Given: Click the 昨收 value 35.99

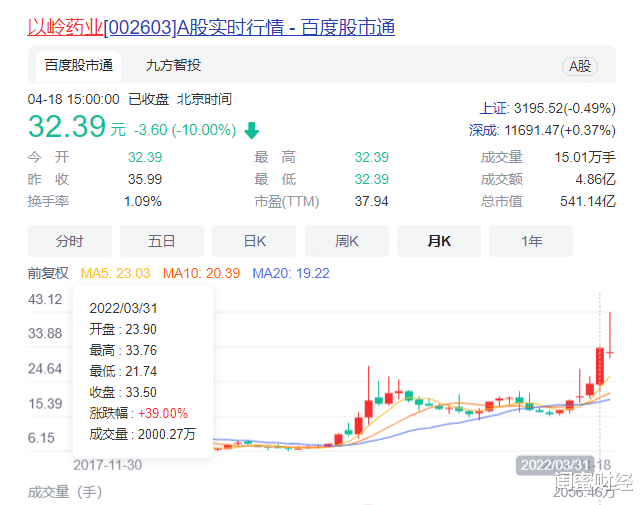Looking at the screenshot, I should [145, 179].
